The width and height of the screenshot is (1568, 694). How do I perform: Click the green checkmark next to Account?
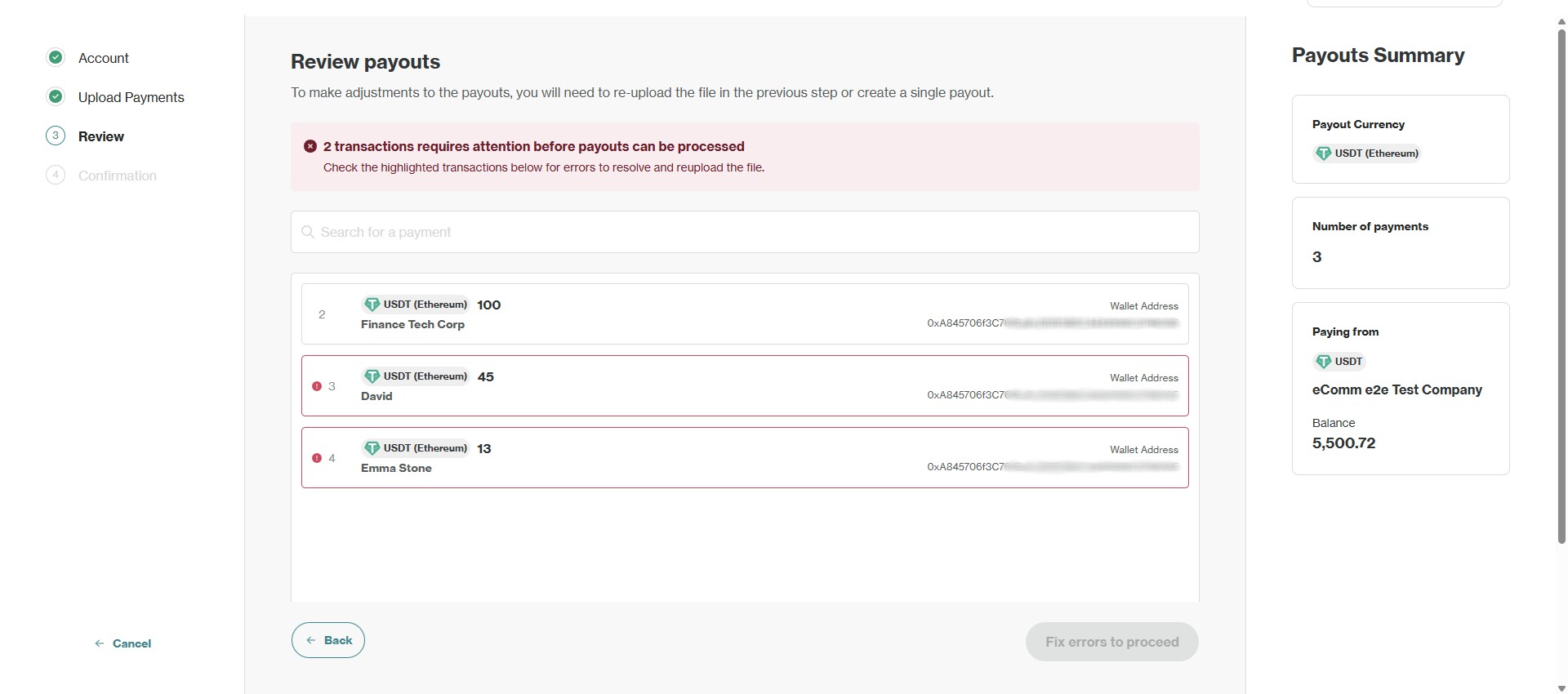[x=56, y=58]
